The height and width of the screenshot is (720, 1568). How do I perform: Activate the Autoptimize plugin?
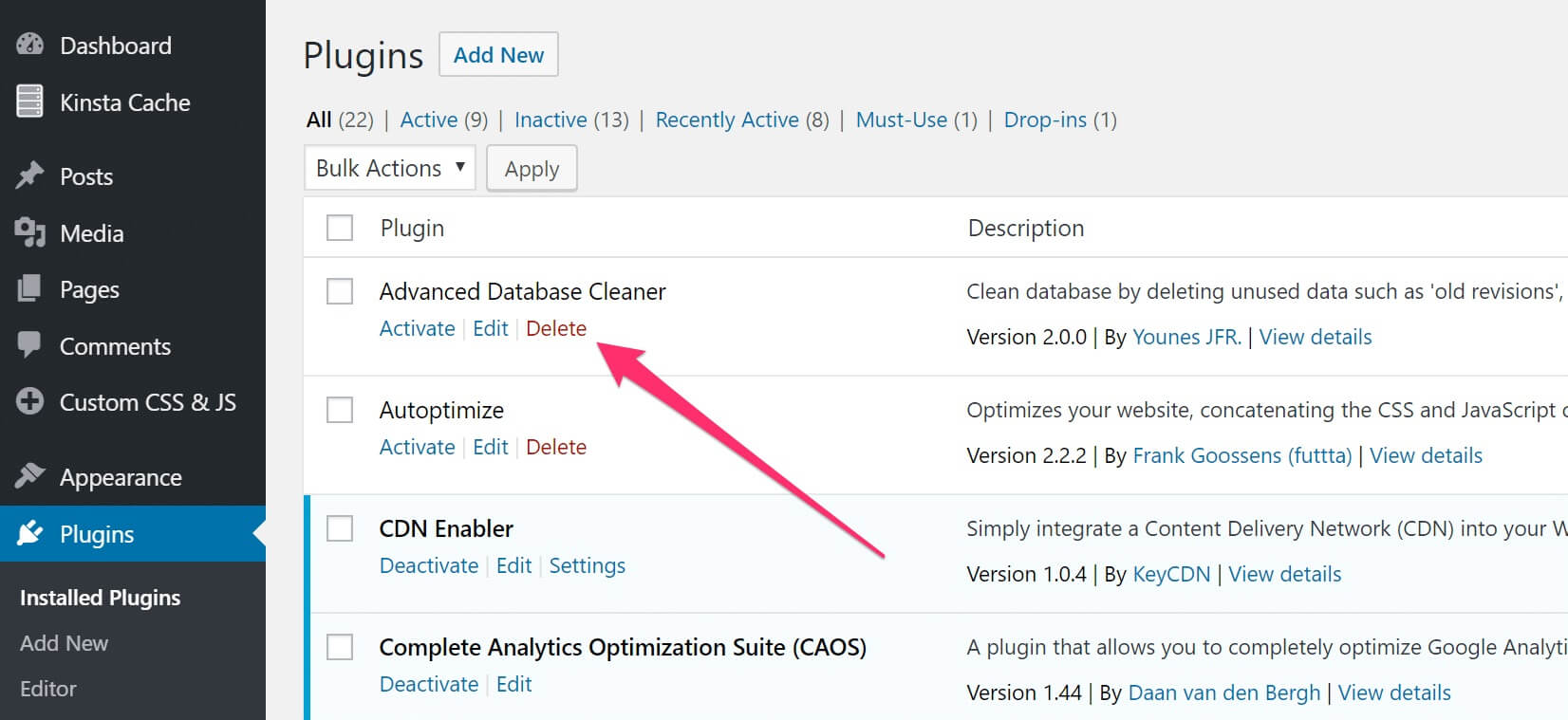418,447
